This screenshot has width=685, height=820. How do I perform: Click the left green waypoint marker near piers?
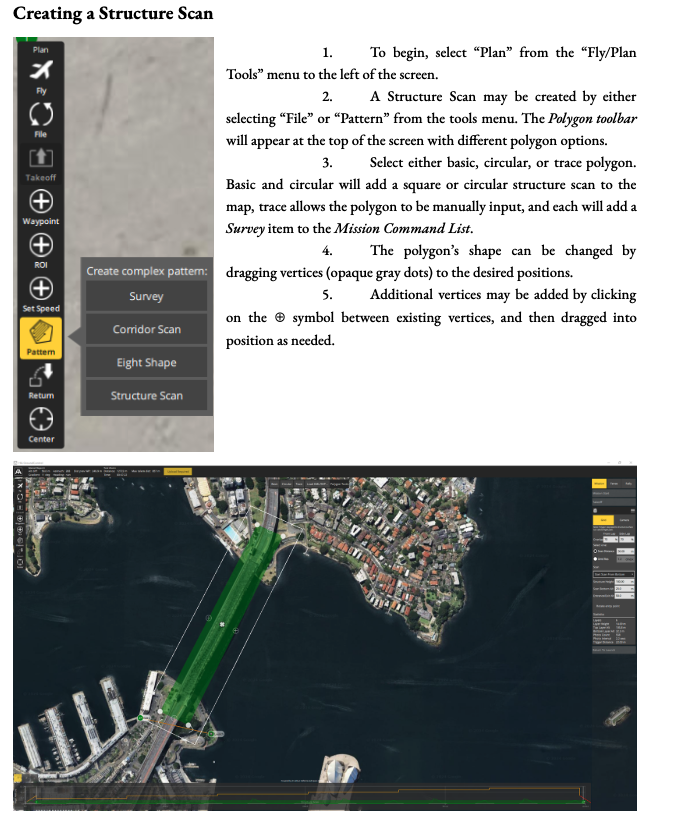140,718
